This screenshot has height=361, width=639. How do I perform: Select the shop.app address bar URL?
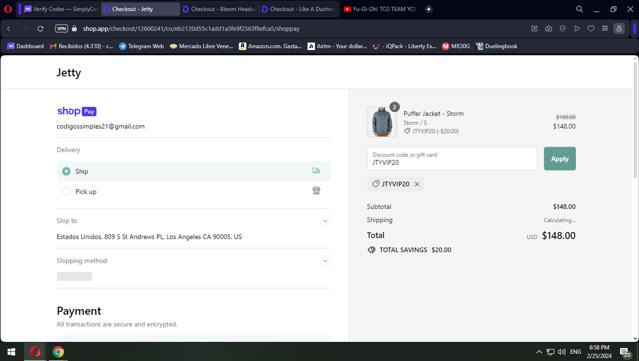(x=191, y=29)
